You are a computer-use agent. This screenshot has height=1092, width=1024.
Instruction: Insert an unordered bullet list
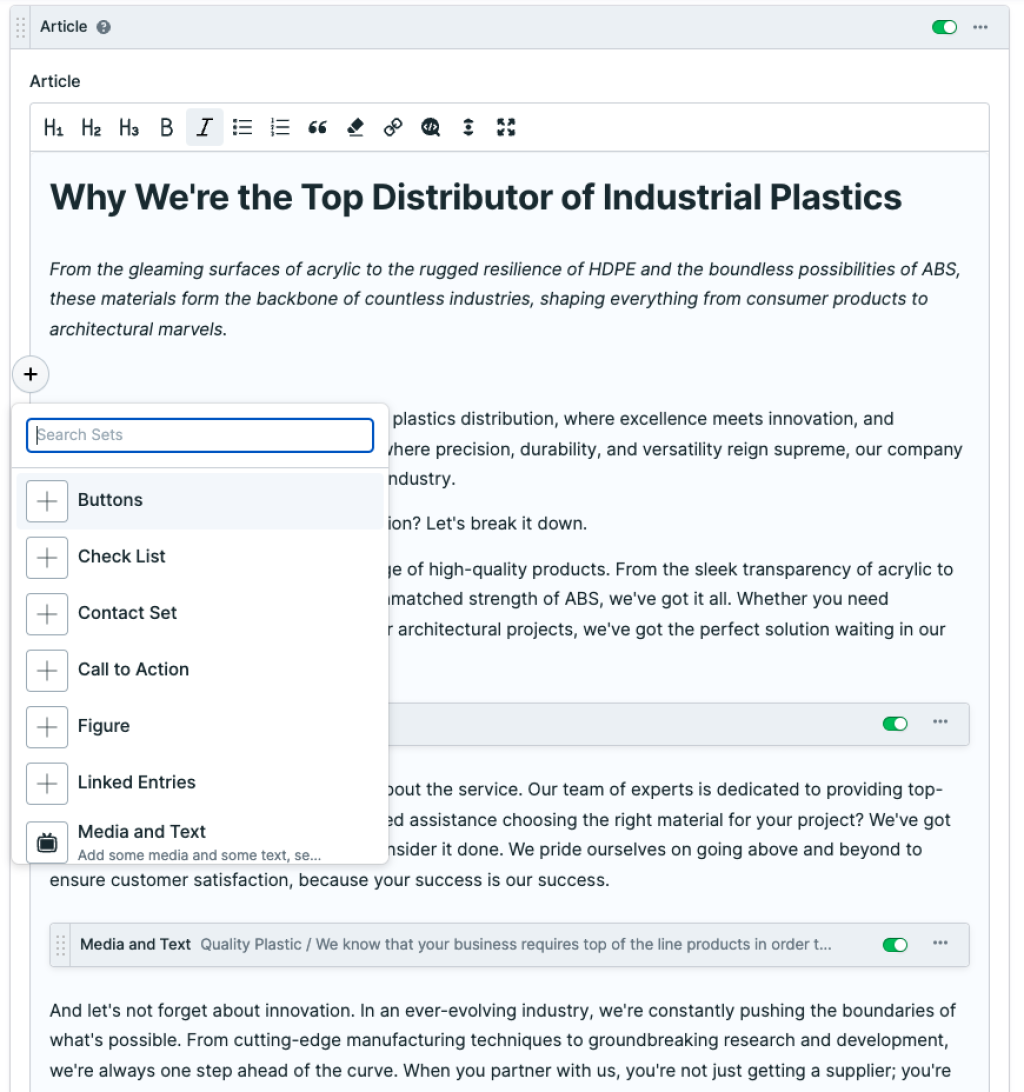pyautogui.click(x=242, y=127)
